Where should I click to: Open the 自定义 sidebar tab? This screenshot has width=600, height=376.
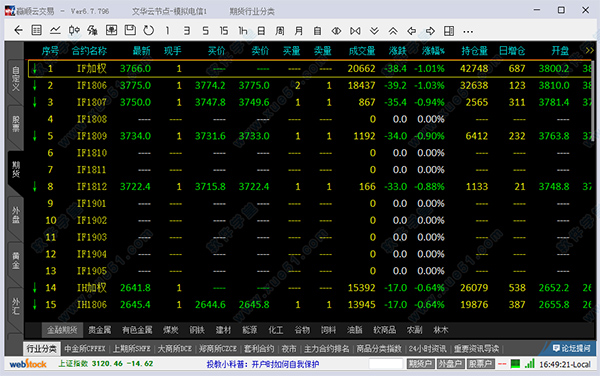(15, 78)
